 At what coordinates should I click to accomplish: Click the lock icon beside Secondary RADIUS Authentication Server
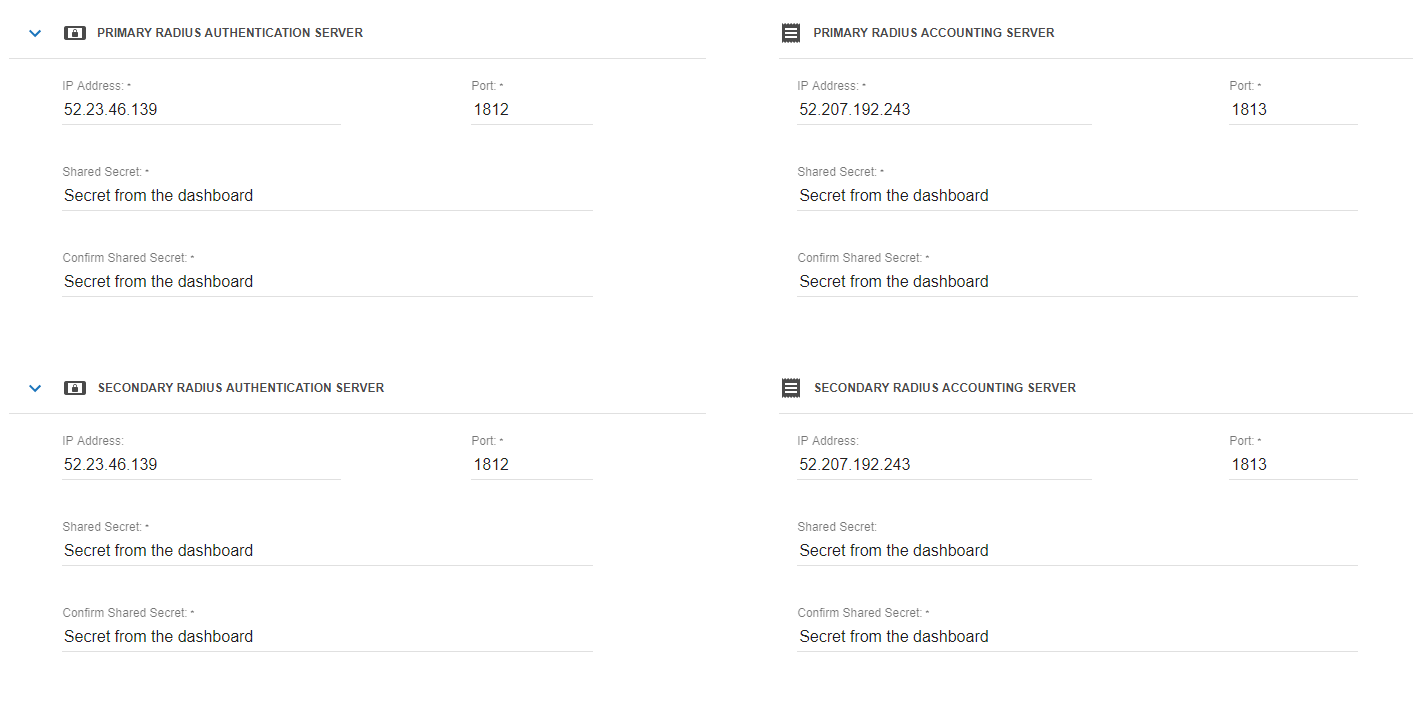click(75, 388)
